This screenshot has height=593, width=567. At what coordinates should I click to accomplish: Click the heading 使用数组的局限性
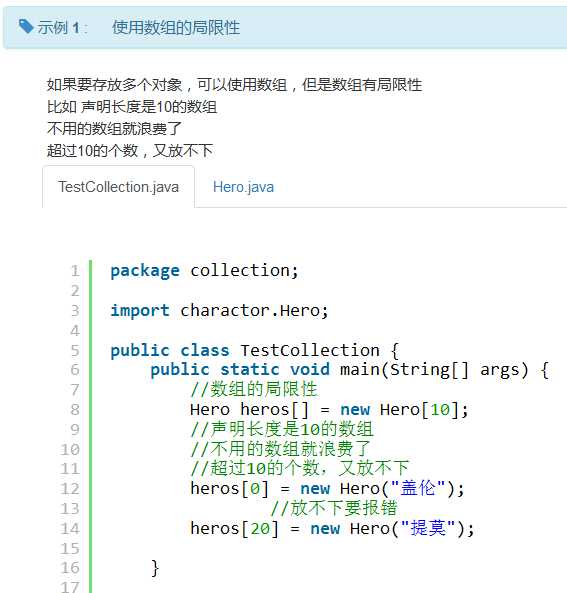[176, 28]
